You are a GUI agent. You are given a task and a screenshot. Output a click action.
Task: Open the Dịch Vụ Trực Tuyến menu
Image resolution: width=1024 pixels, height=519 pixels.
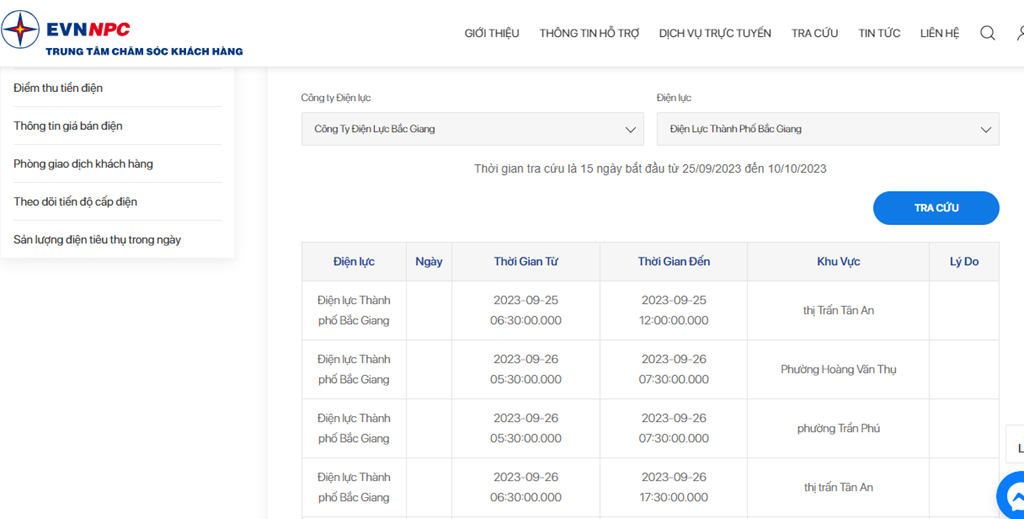pos(714,33)
